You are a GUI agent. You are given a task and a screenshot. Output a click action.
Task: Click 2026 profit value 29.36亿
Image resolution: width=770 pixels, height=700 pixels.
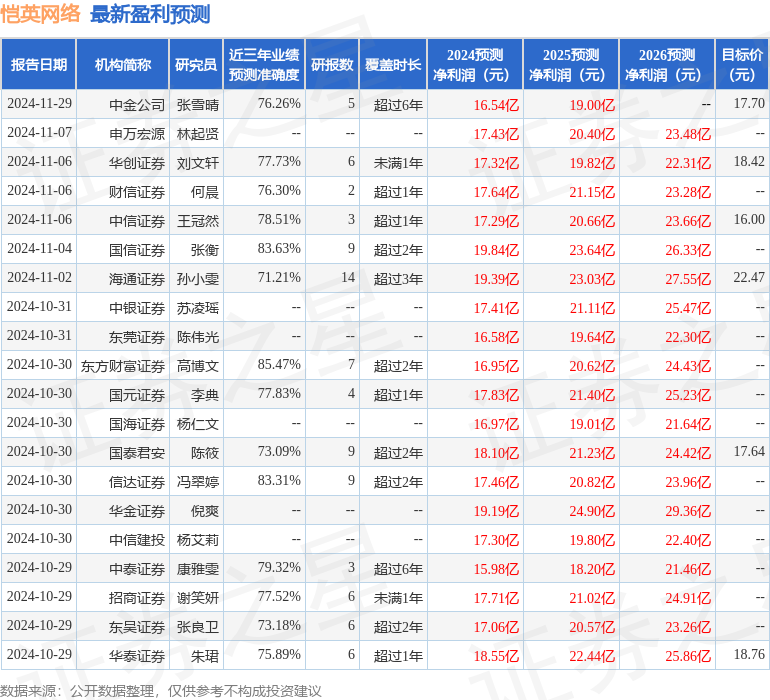tap(688, 511)
